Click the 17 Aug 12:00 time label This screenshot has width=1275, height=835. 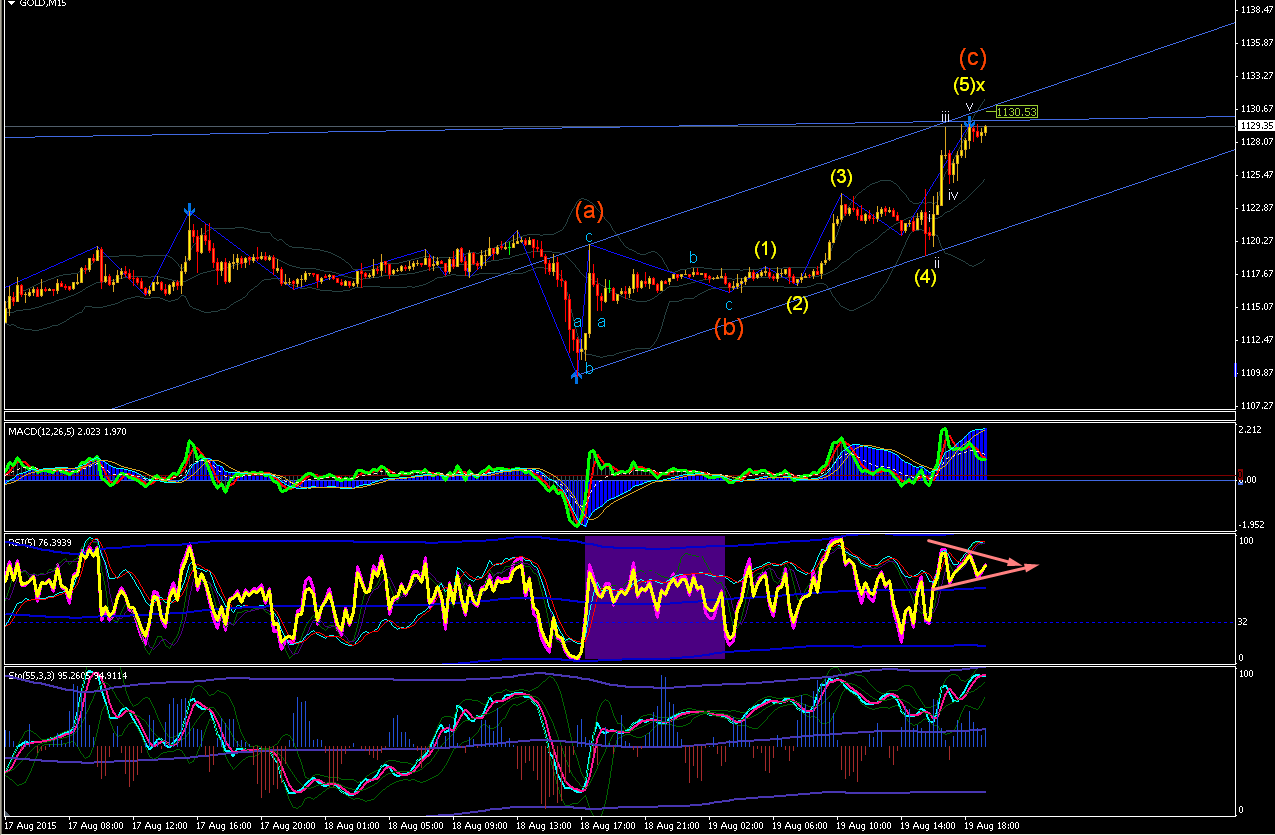[160, 826]
